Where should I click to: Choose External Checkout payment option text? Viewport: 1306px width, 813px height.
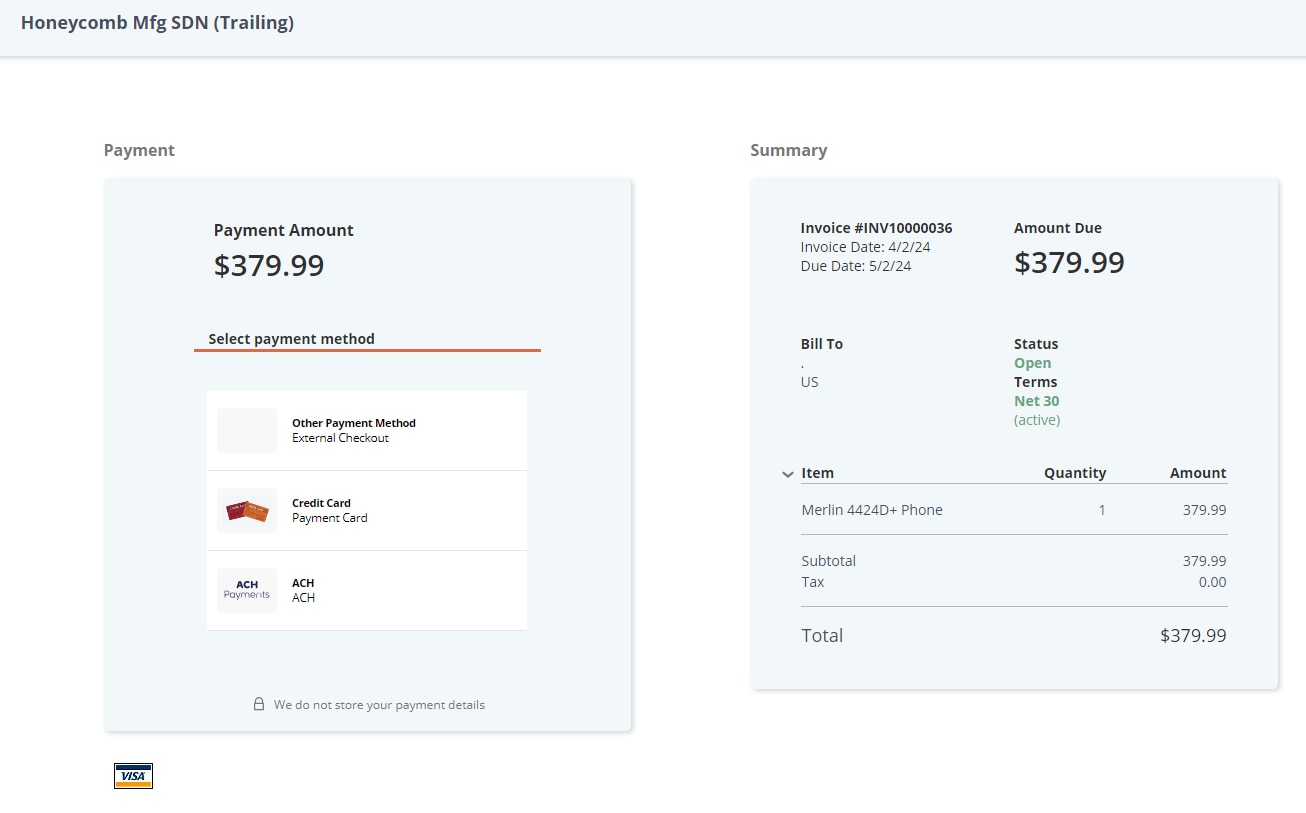click(340, 438)
